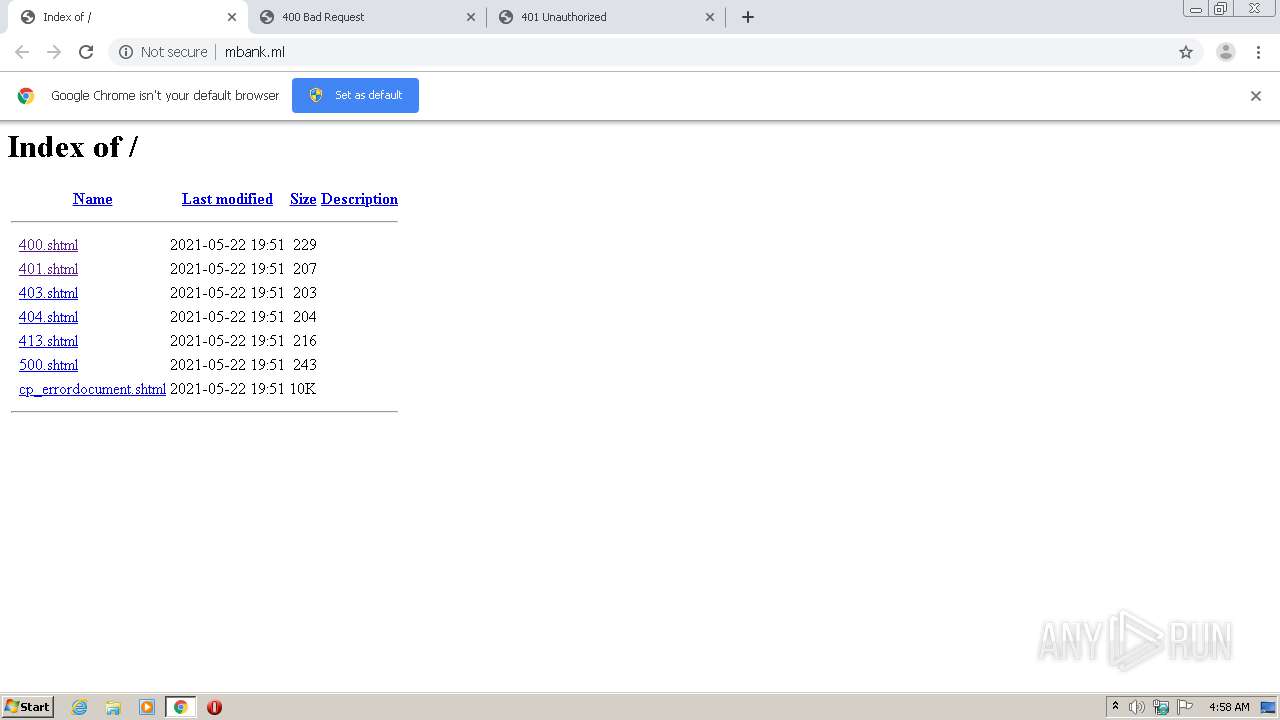This screenshot has width=1280, height=720.
Task: Sort listing by Last modified
Action: coord(227,199)
